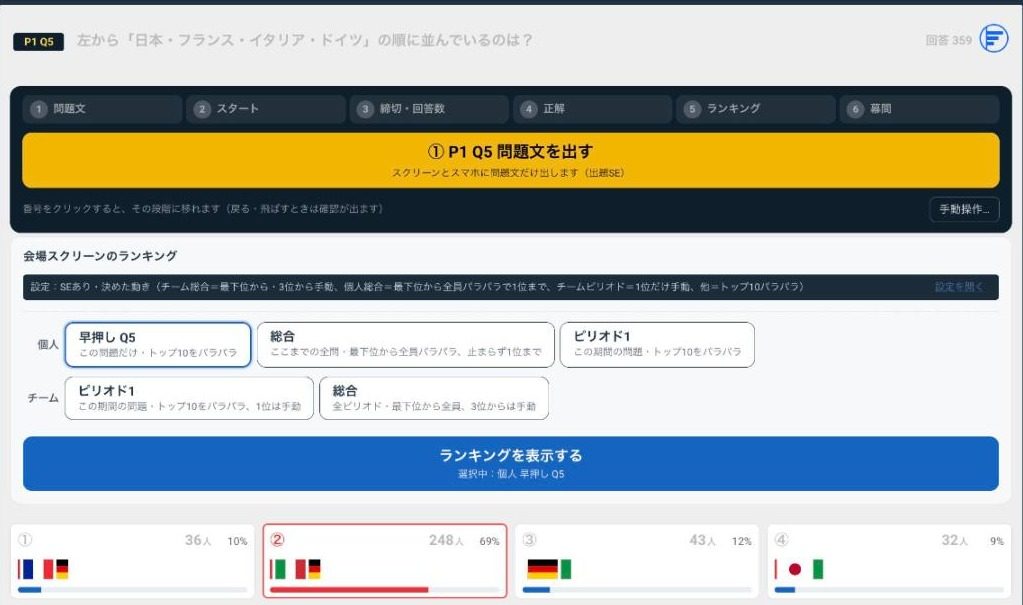Go to step 4 正解
1023x605 pixels.
pyautogui.click(x=592, y=109)
